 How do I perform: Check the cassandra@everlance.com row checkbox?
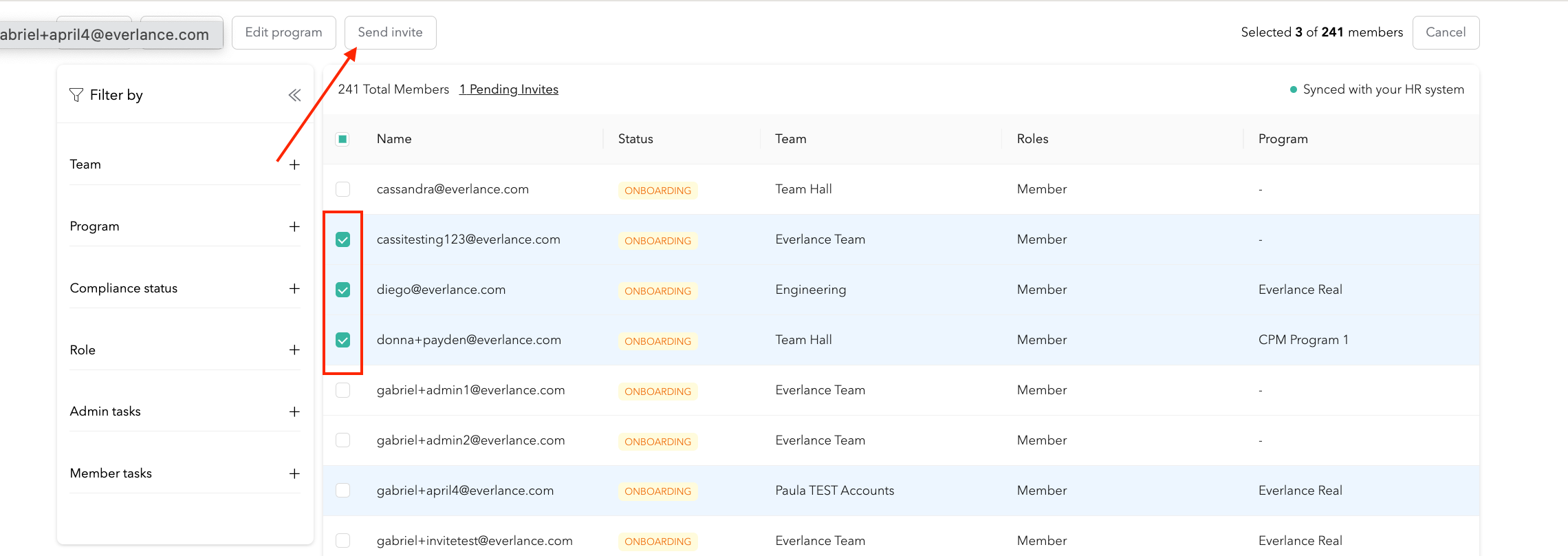click(342, 189)
